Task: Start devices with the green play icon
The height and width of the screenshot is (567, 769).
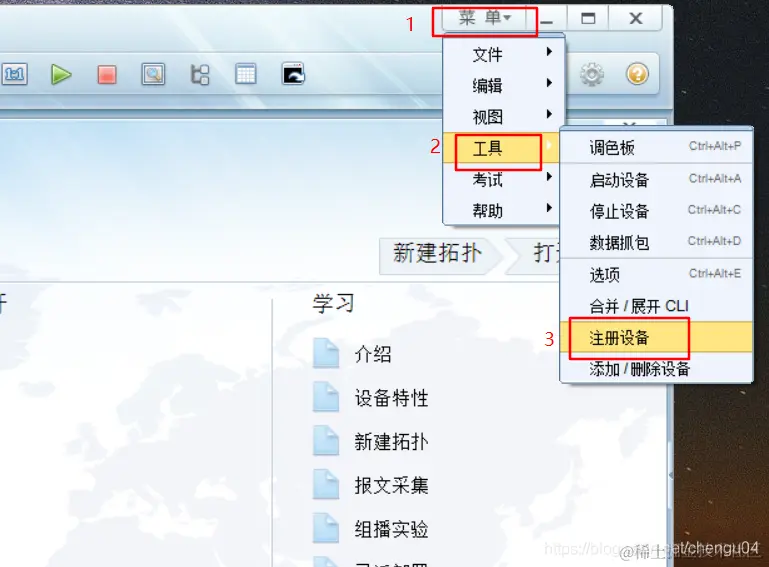Action: pyautogui.click(x=61, y=75)
